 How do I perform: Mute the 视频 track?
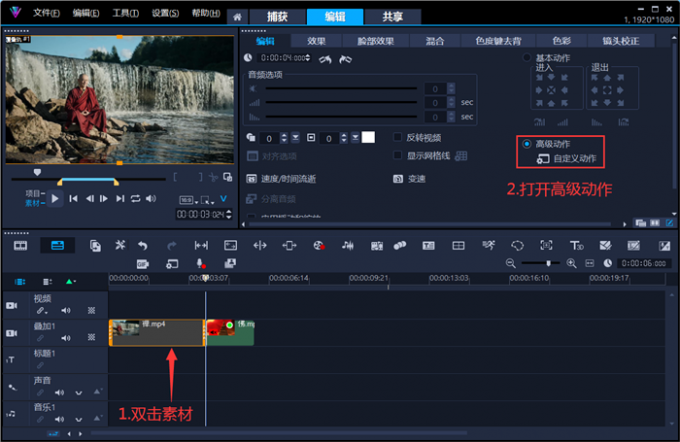point(66,311)
